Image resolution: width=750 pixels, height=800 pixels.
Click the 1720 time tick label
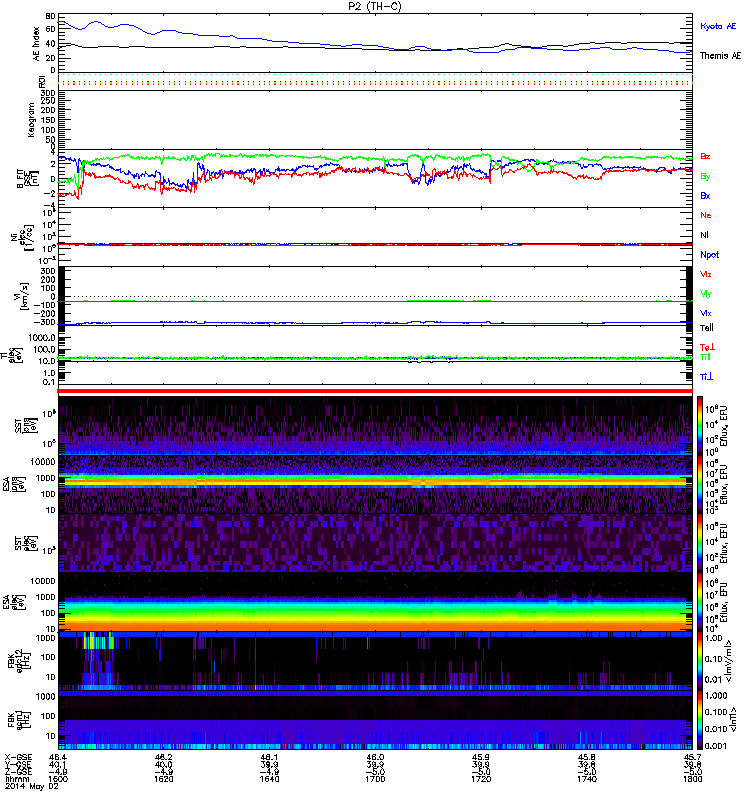click(x=481, y=779)
